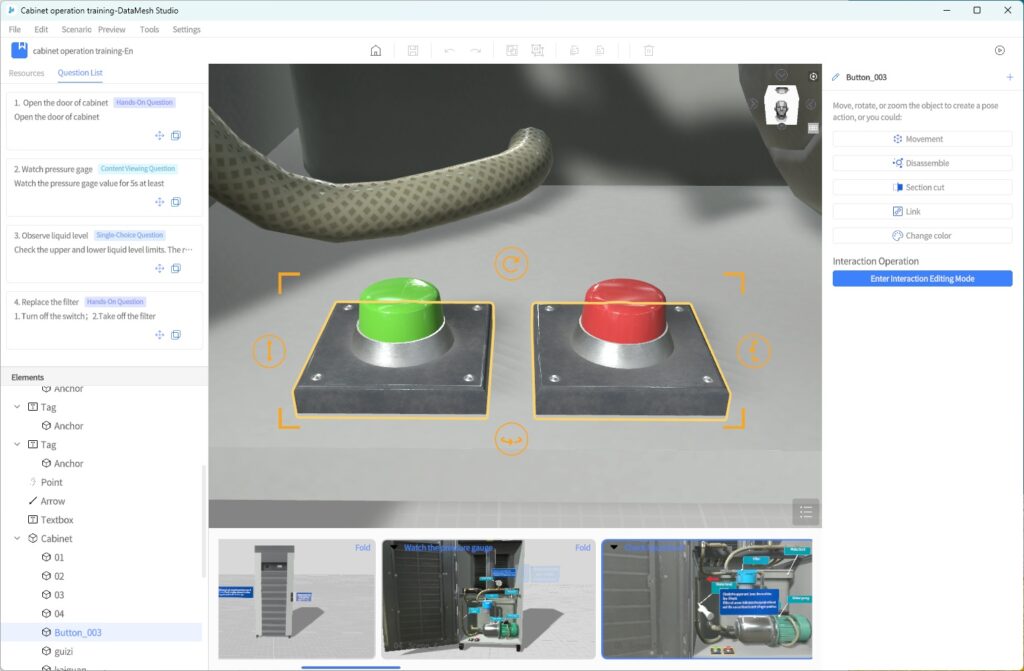Click the plus icon next to Button_003
This screenshot has width=1024, height=671.
pos(1009,77)
